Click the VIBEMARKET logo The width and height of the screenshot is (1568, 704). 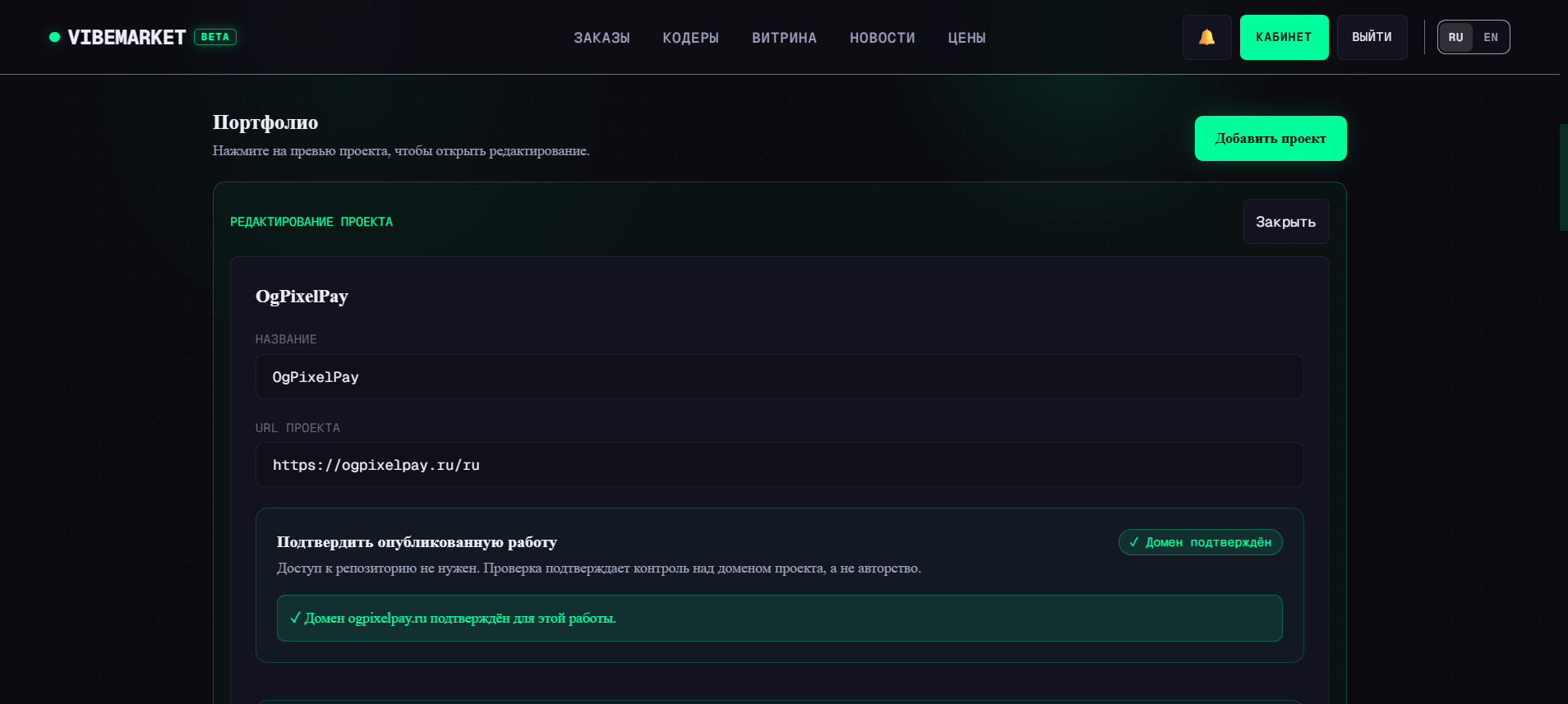127,37
